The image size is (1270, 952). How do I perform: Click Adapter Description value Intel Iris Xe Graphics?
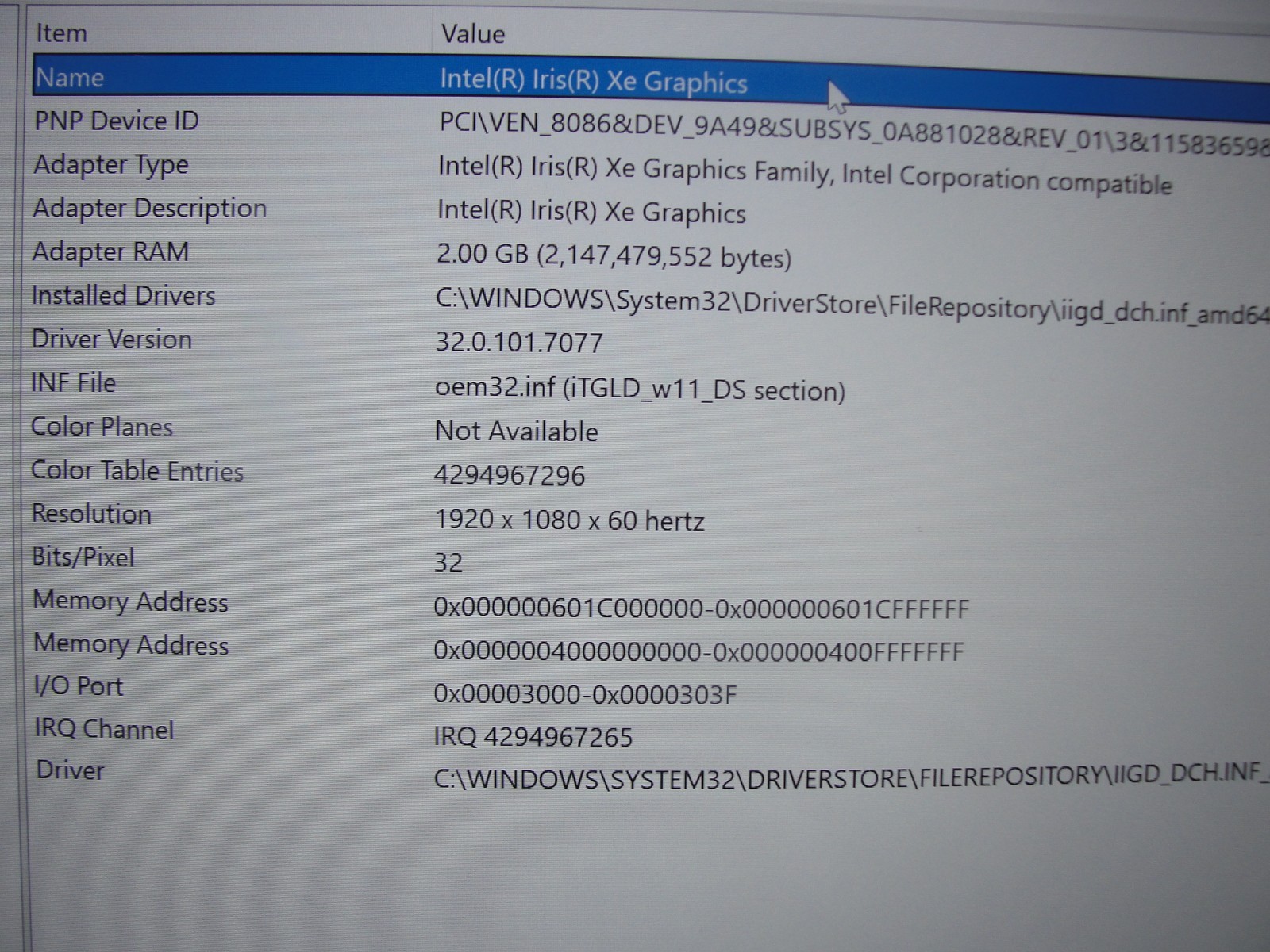(591, 212)
